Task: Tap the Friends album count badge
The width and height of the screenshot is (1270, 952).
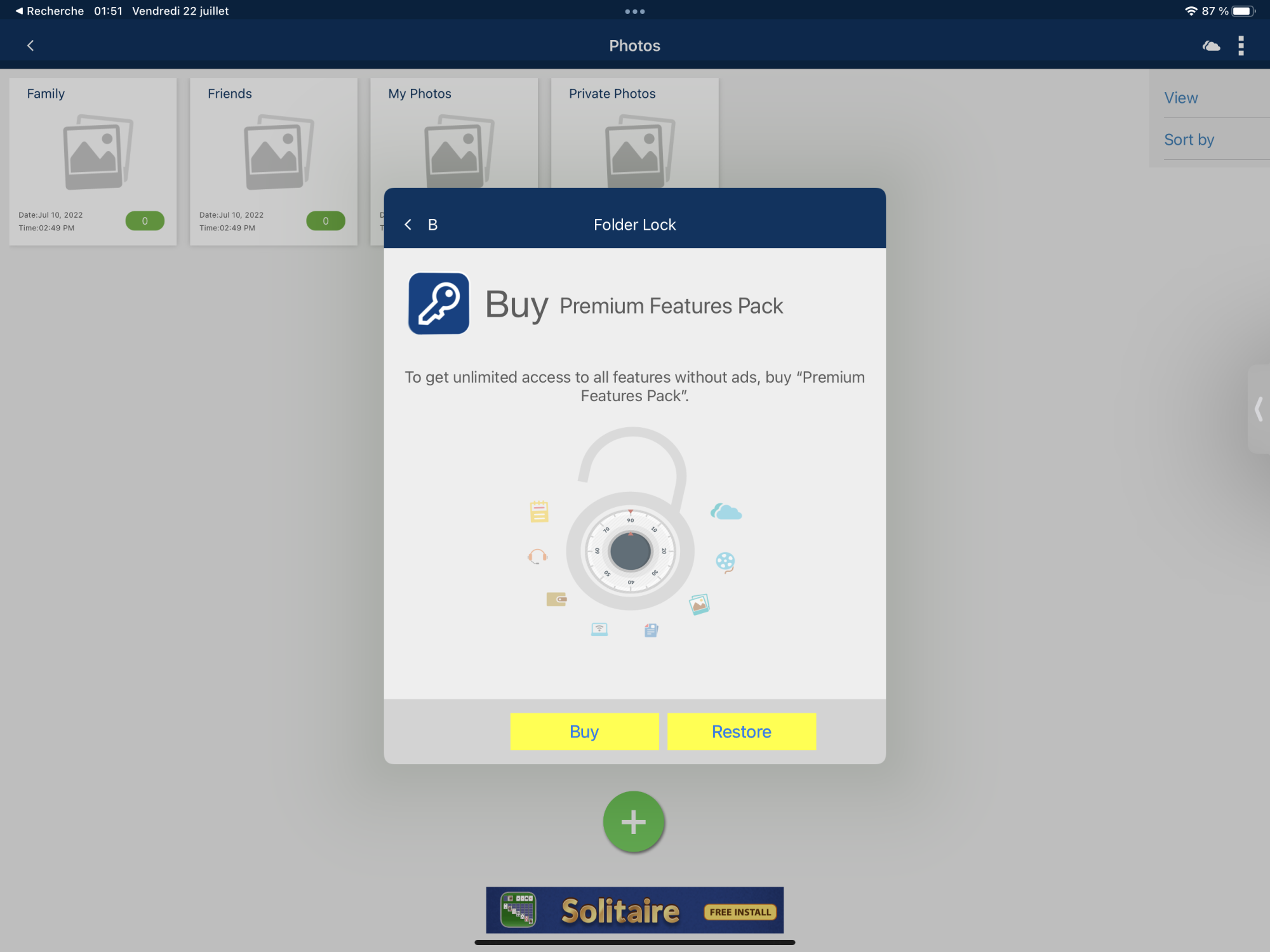Action: tap(326, 221)
